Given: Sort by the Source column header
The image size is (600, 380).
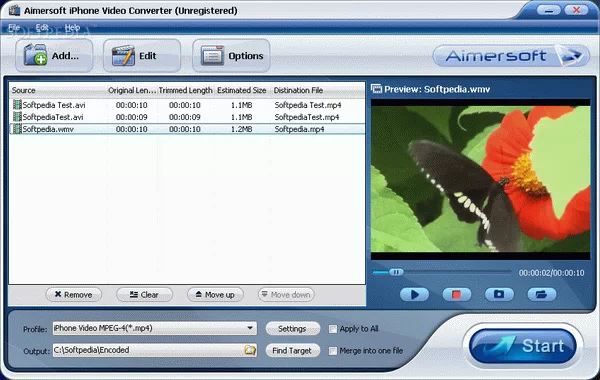Looking at the screenshot, I should pyautogui.click(x=57, y=90).
